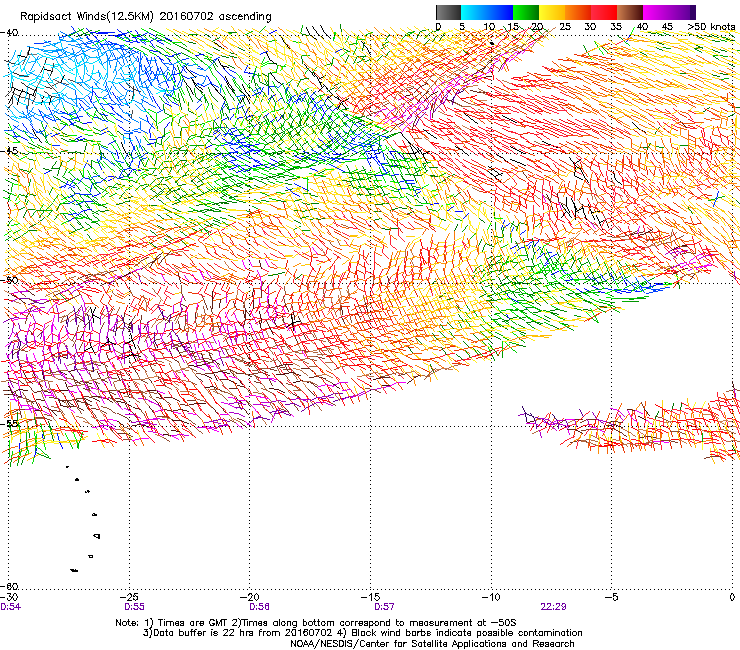Click the '>50 knots' legend label
The image size is (740, 650).
tap(712, 27)
